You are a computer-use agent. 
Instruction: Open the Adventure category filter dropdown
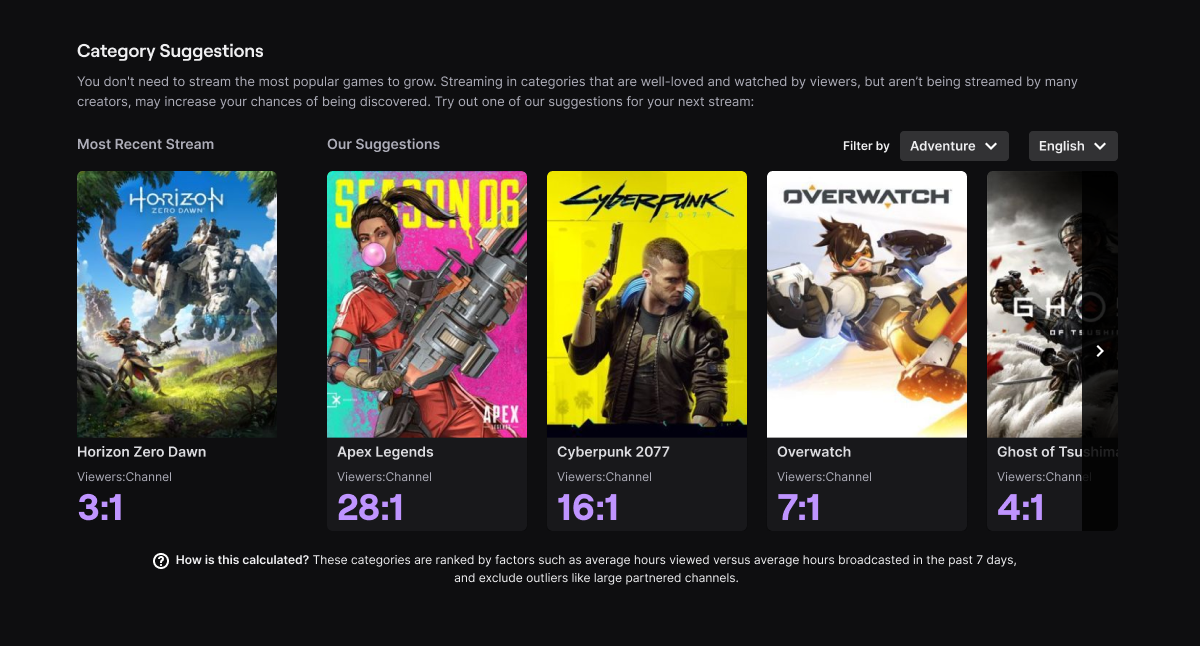point(954,146)
